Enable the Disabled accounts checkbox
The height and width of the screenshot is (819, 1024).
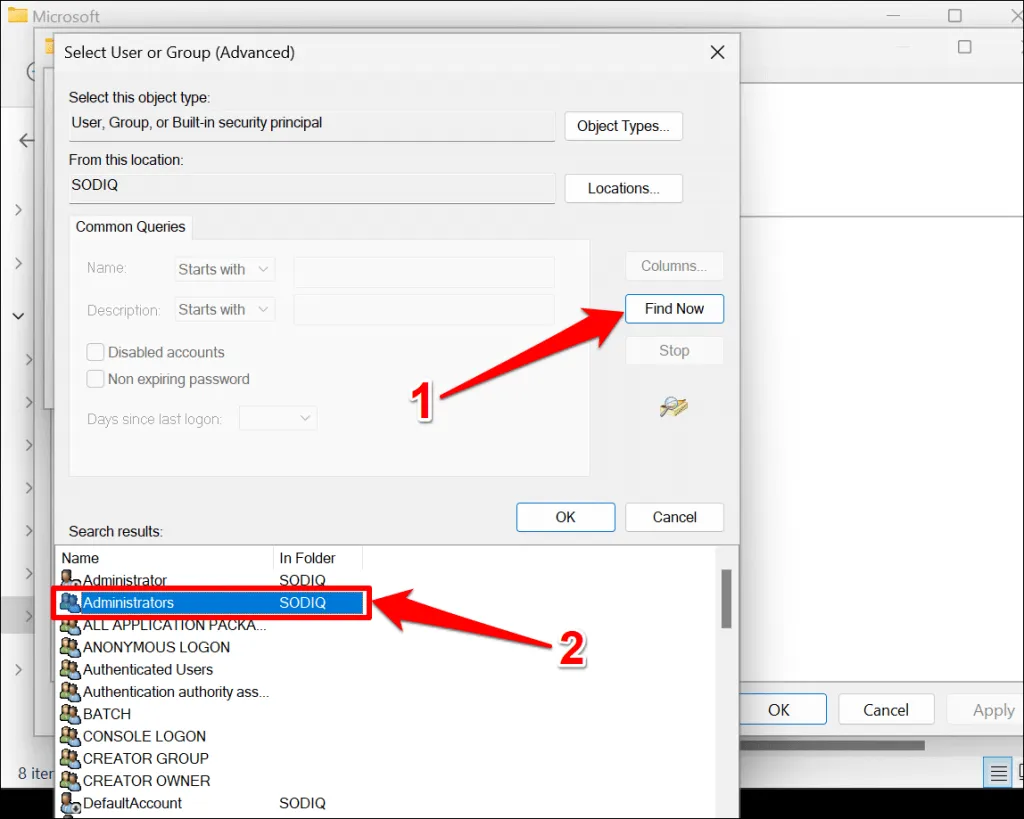click(96, 352)
